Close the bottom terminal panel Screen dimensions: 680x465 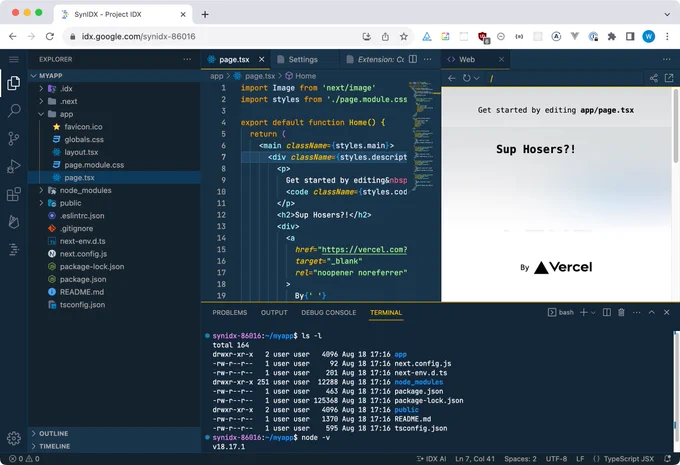[667, 312]
